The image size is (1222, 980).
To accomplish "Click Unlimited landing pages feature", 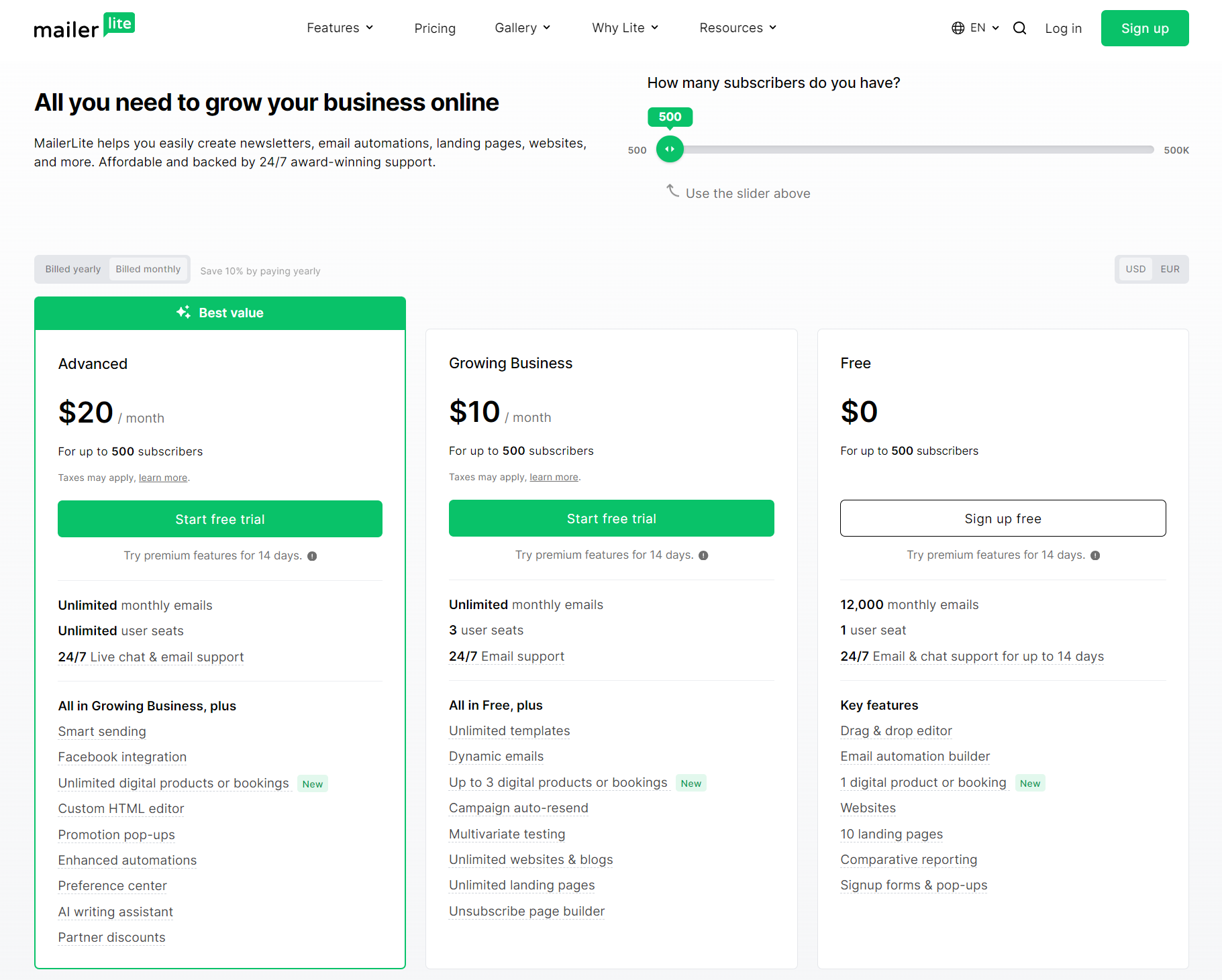I will 521,885.
